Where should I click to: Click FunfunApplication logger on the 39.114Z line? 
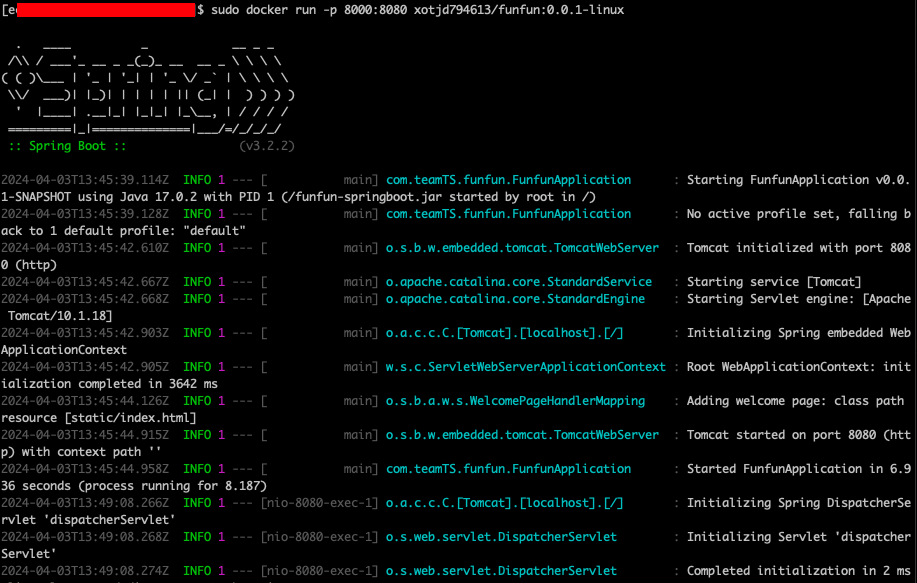click(508, 180)
